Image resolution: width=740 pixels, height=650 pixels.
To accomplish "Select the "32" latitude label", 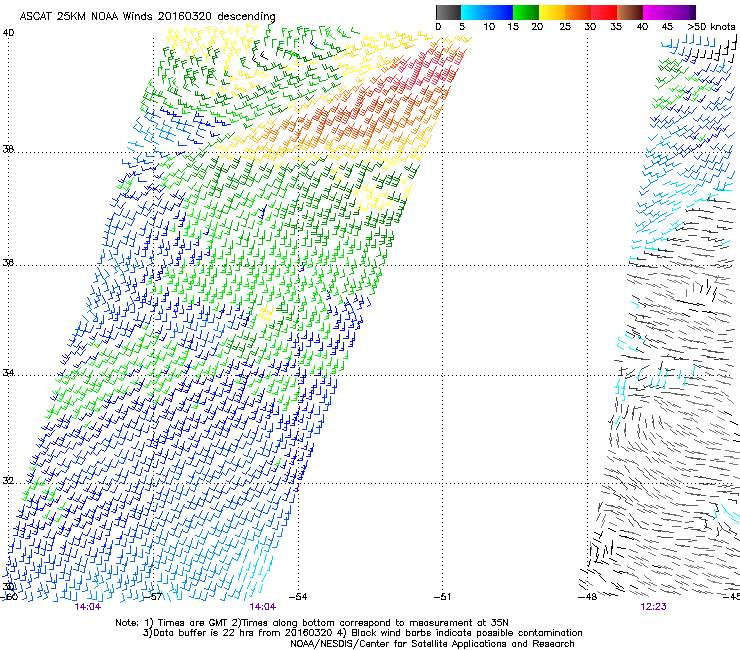I will pos(8,481).
